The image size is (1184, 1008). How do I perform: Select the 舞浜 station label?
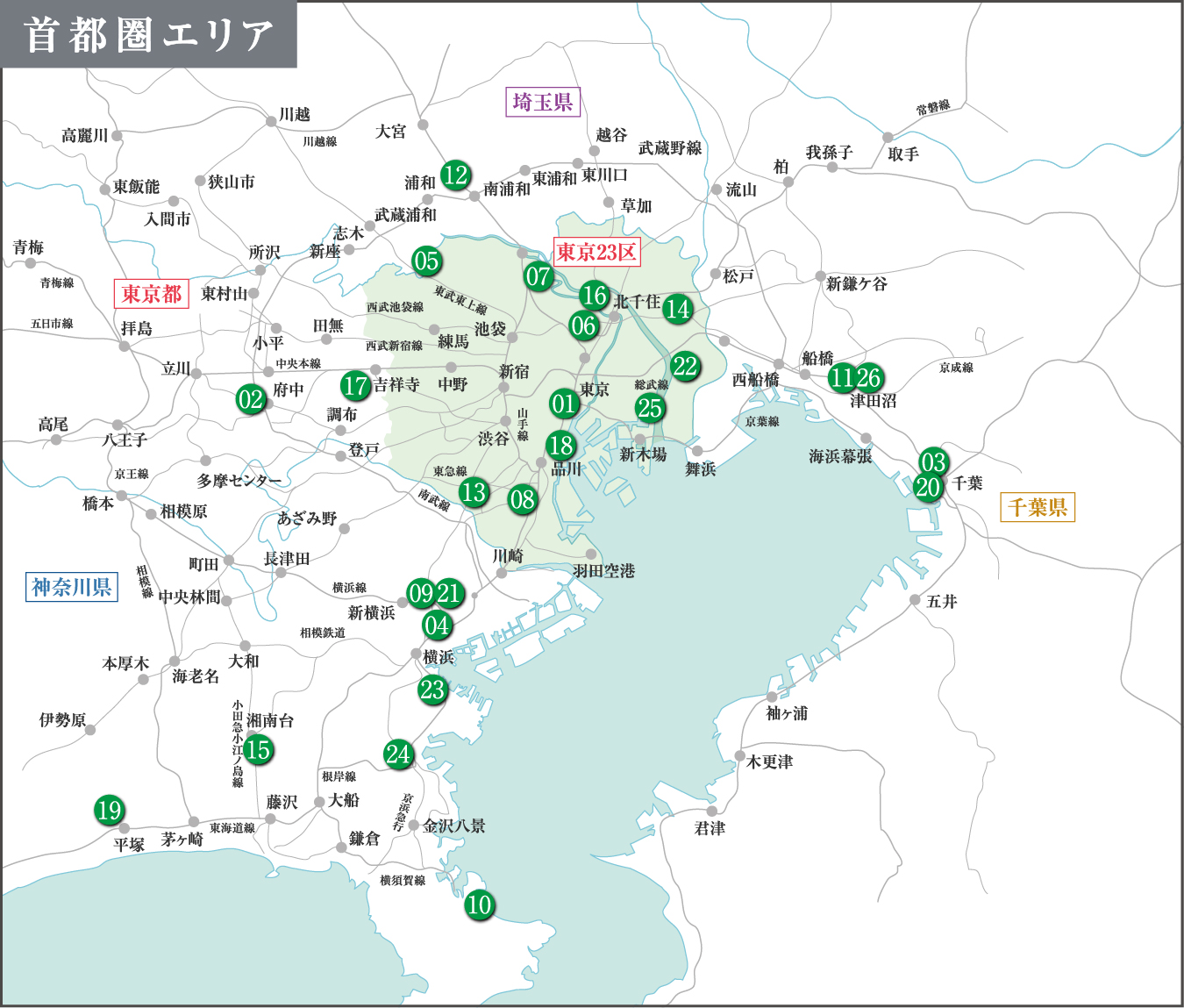point(701,469)
